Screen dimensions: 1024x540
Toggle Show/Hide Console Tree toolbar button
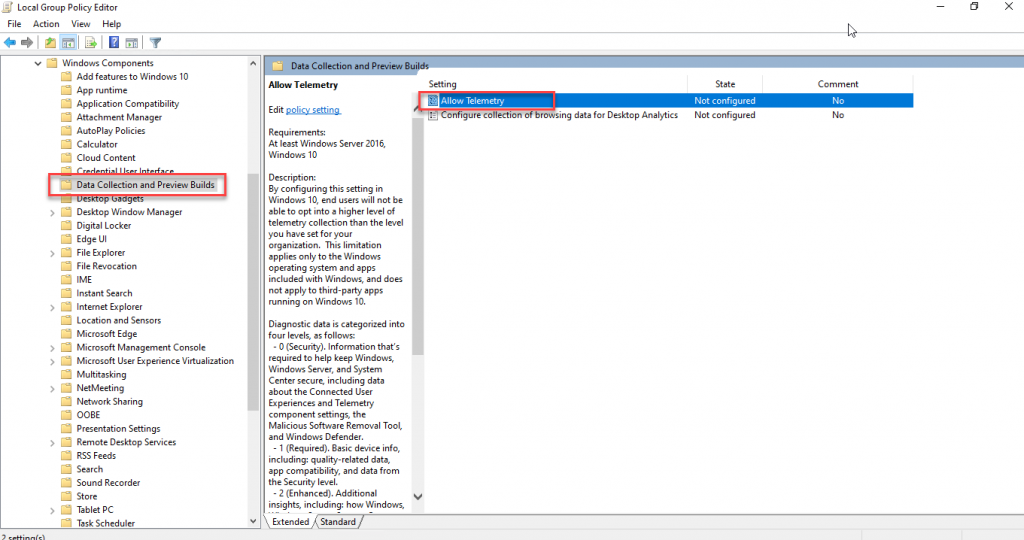pyautogui.click(x=68, y=42)
